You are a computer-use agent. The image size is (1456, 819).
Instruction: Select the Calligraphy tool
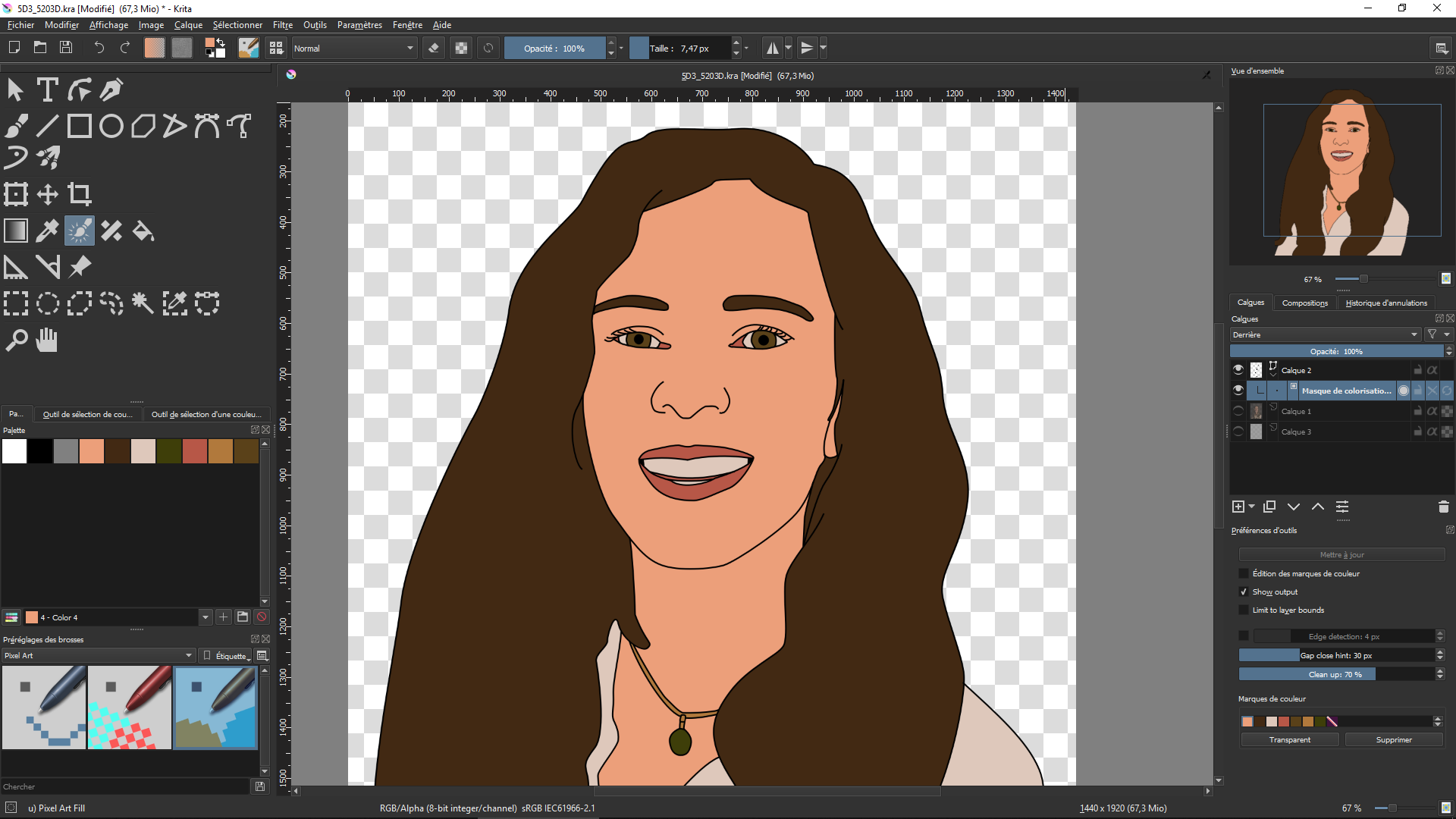pyautogui.click(x=111, y=89)
